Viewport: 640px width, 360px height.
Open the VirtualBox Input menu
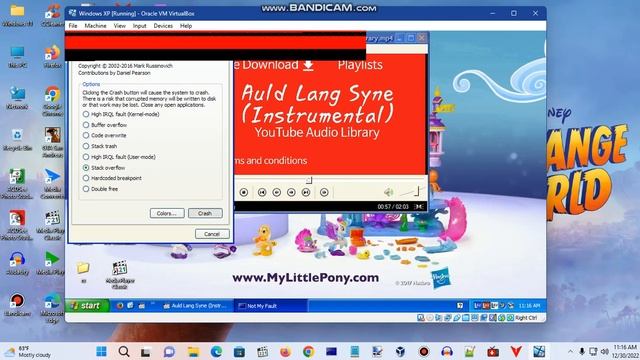(140, 26)
